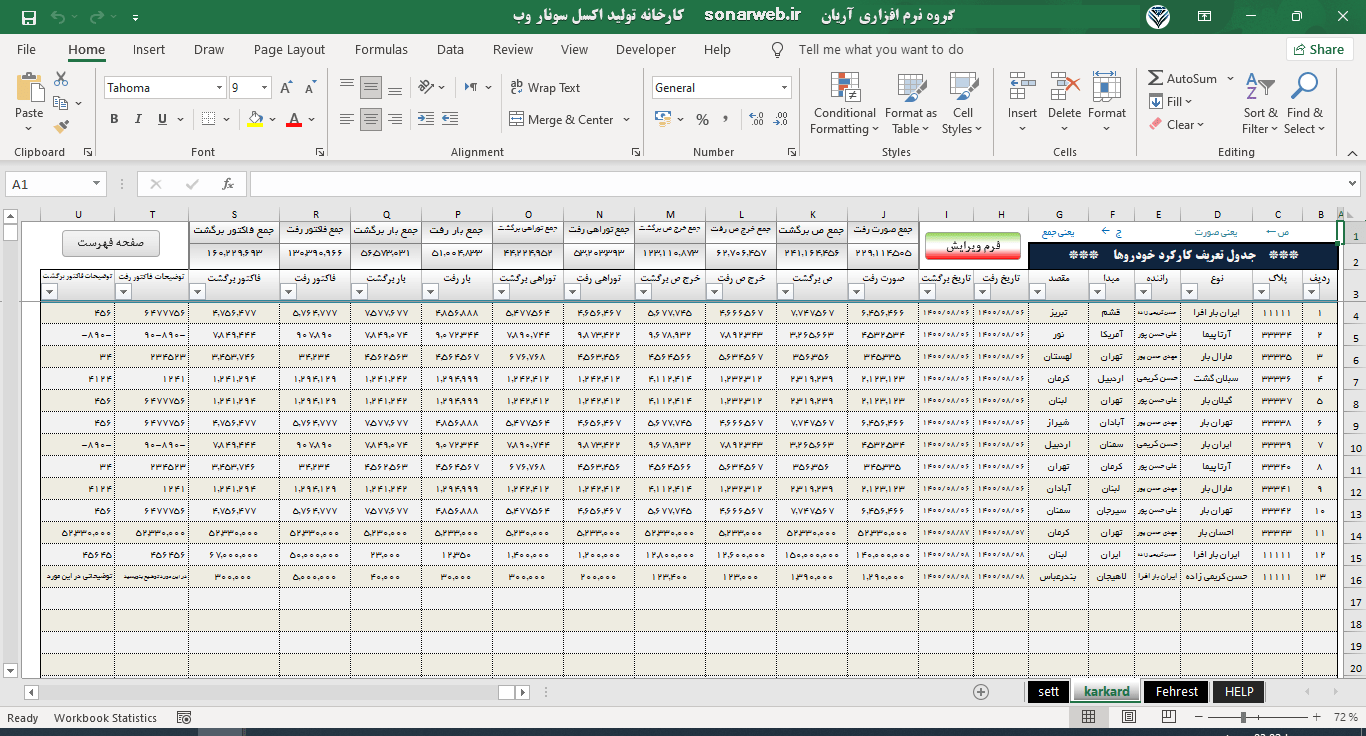This screenshot has height=736, width=1366.
Task: Open the Insert ribbon tab
Action: 149,49
